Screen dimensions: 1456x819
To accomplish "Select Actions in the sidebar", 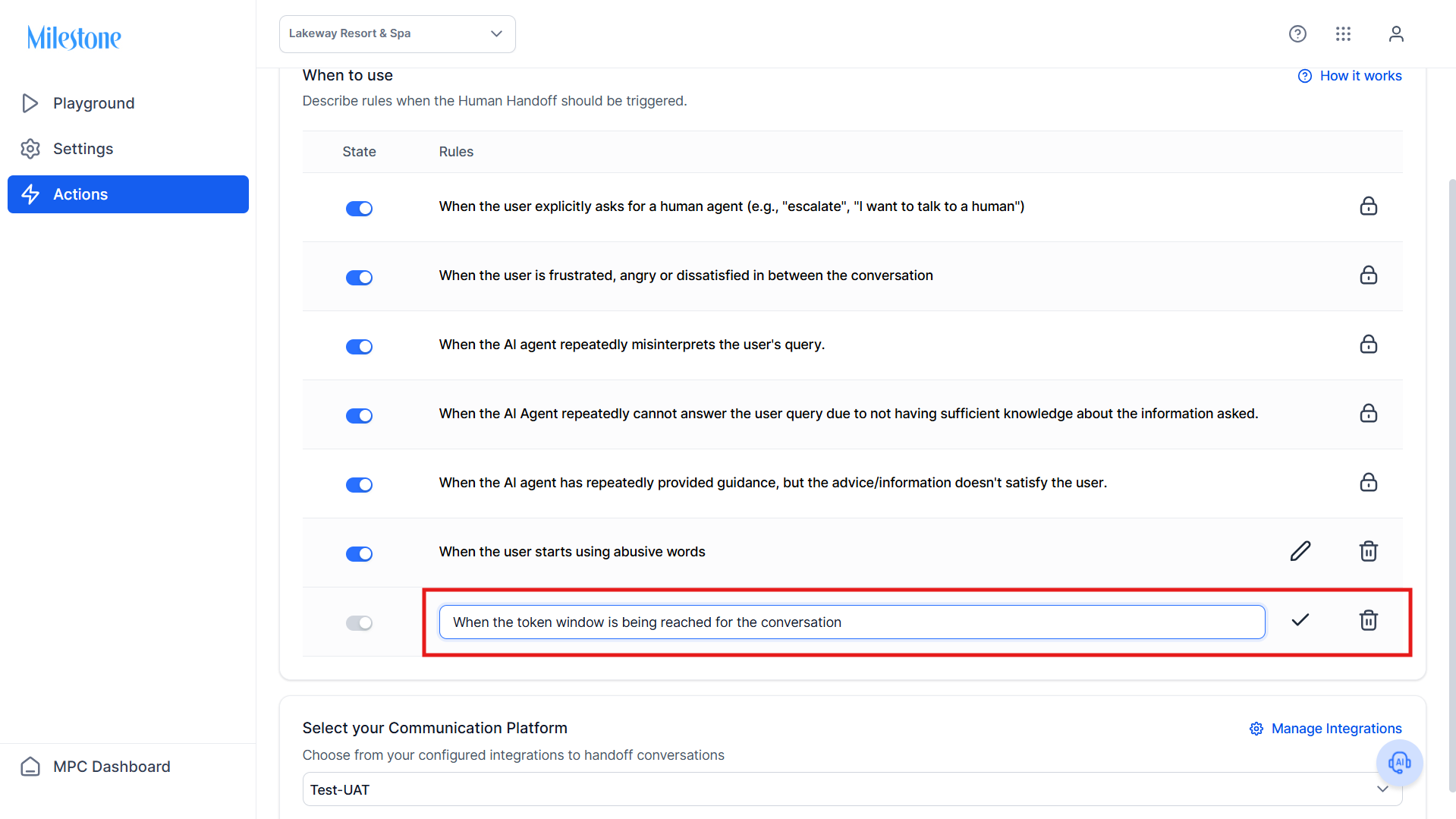I will point(128,194).
